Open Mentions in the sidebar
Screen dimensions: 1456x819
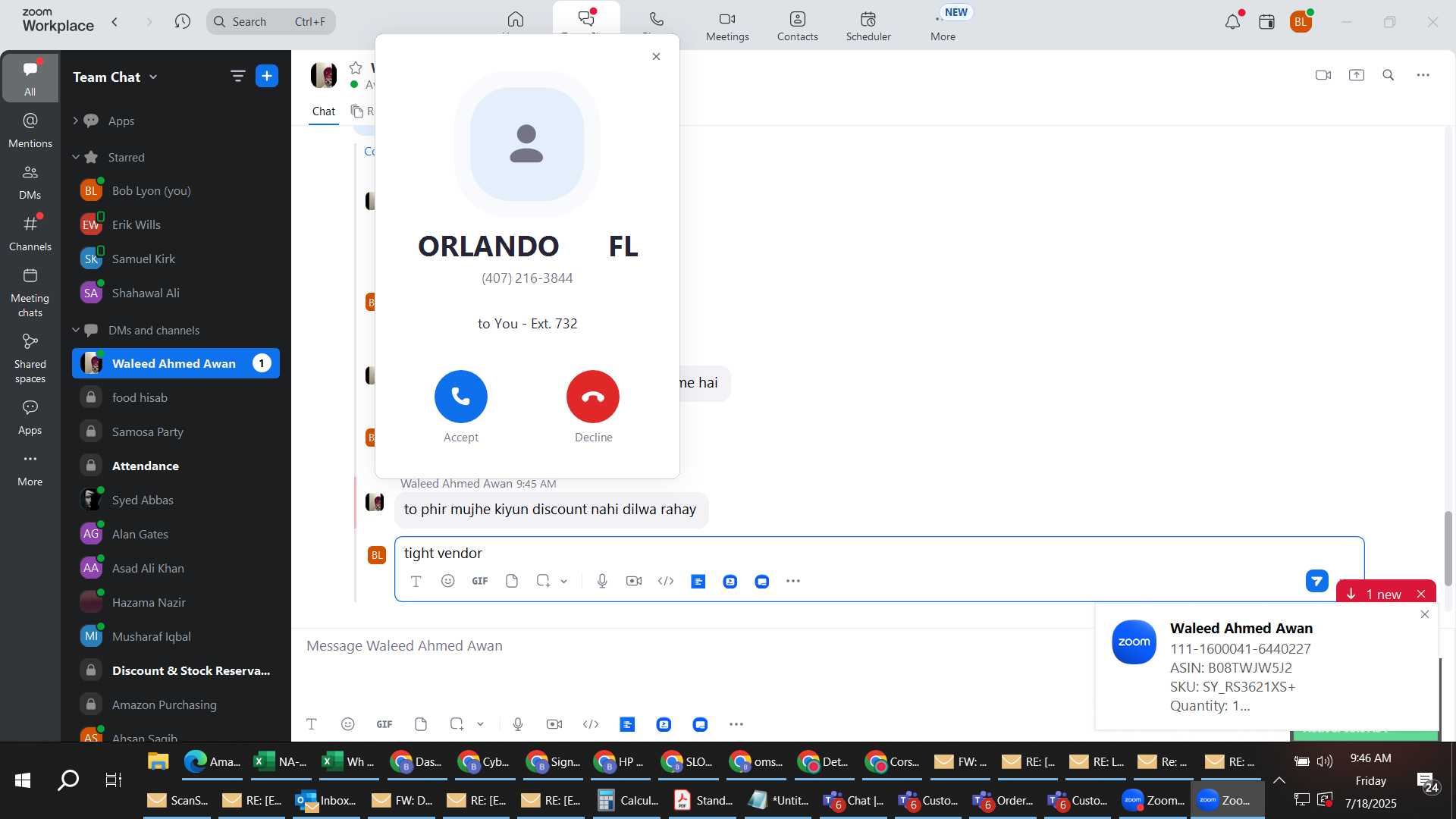click(30, 130)
